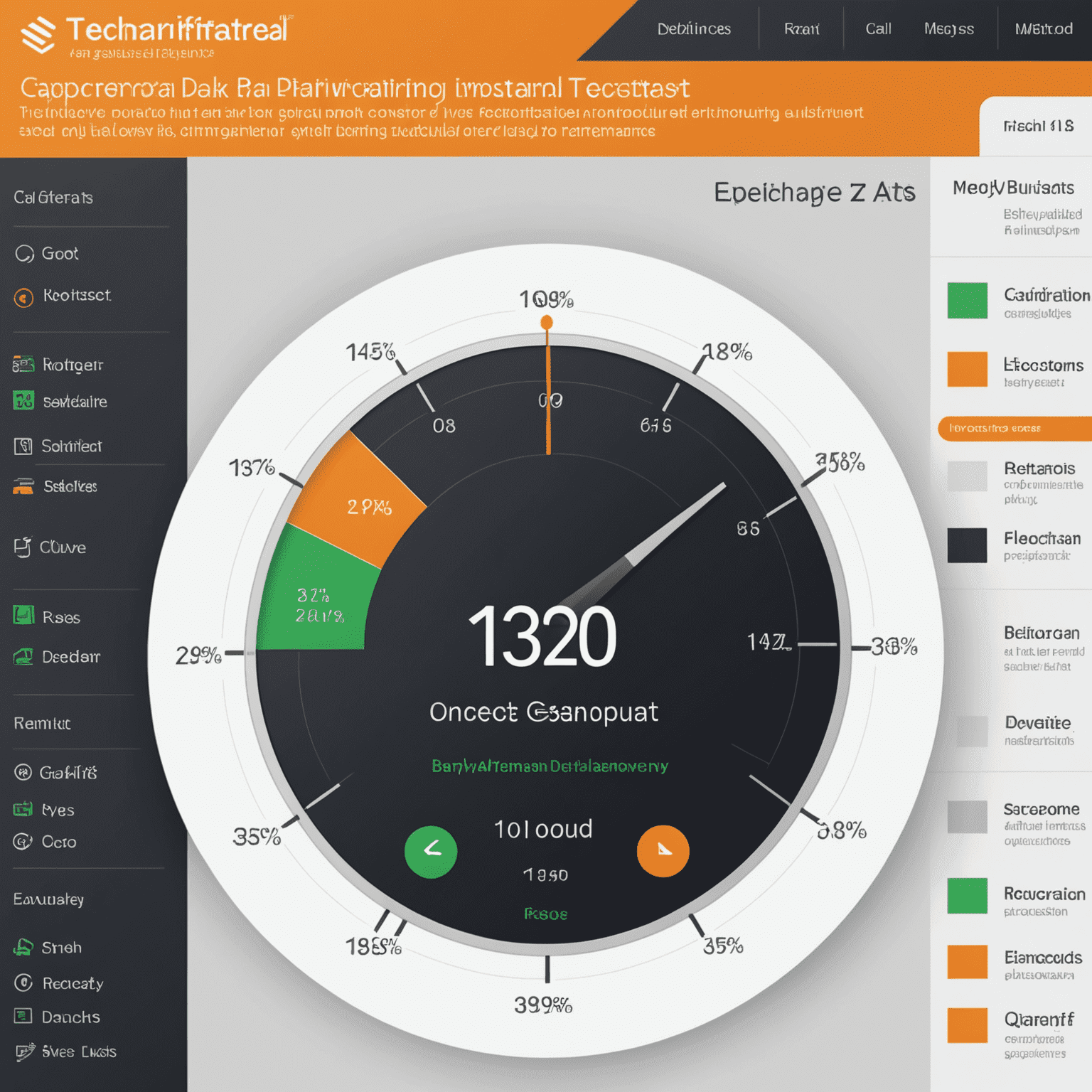Click the green Caưdration color swatch
Image resolution: width=1092 pixels, height=1092 pixels.
coord(968,301)
